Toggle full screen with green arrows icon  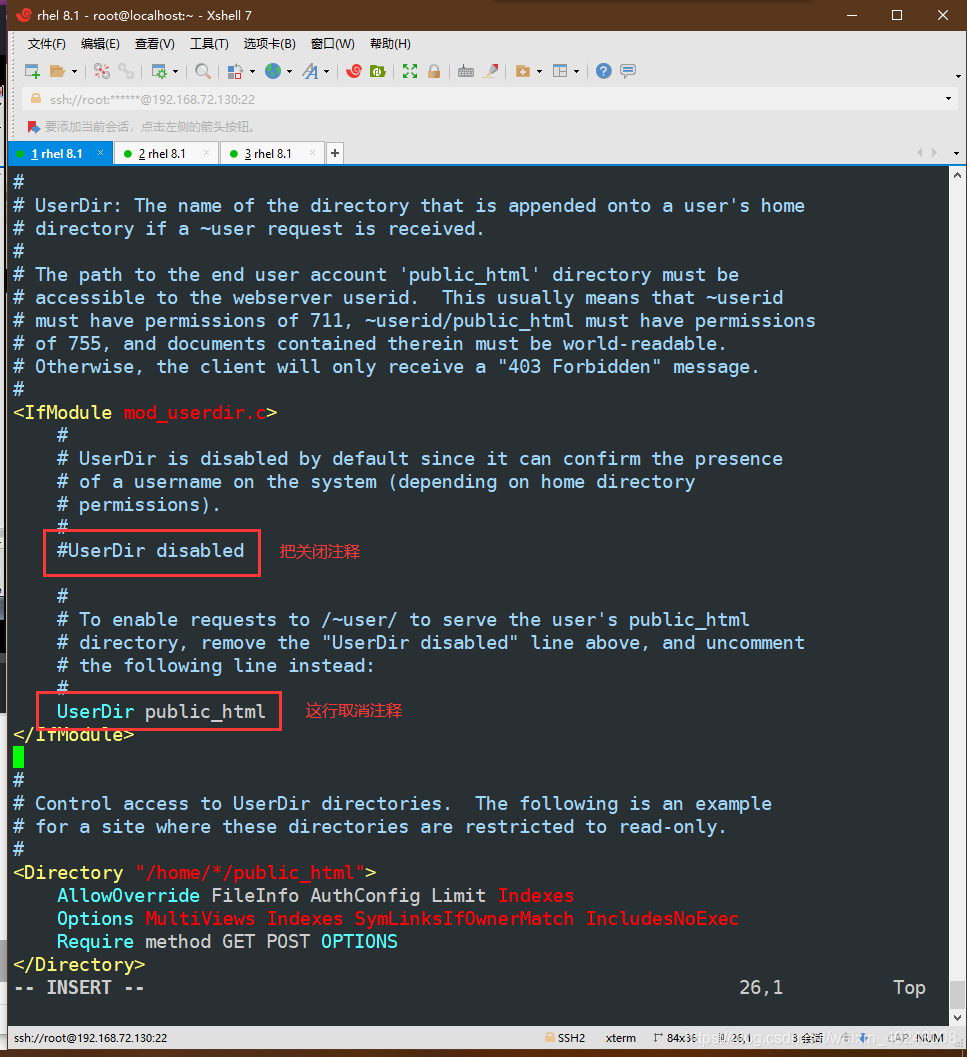click(x=410, y=71)
